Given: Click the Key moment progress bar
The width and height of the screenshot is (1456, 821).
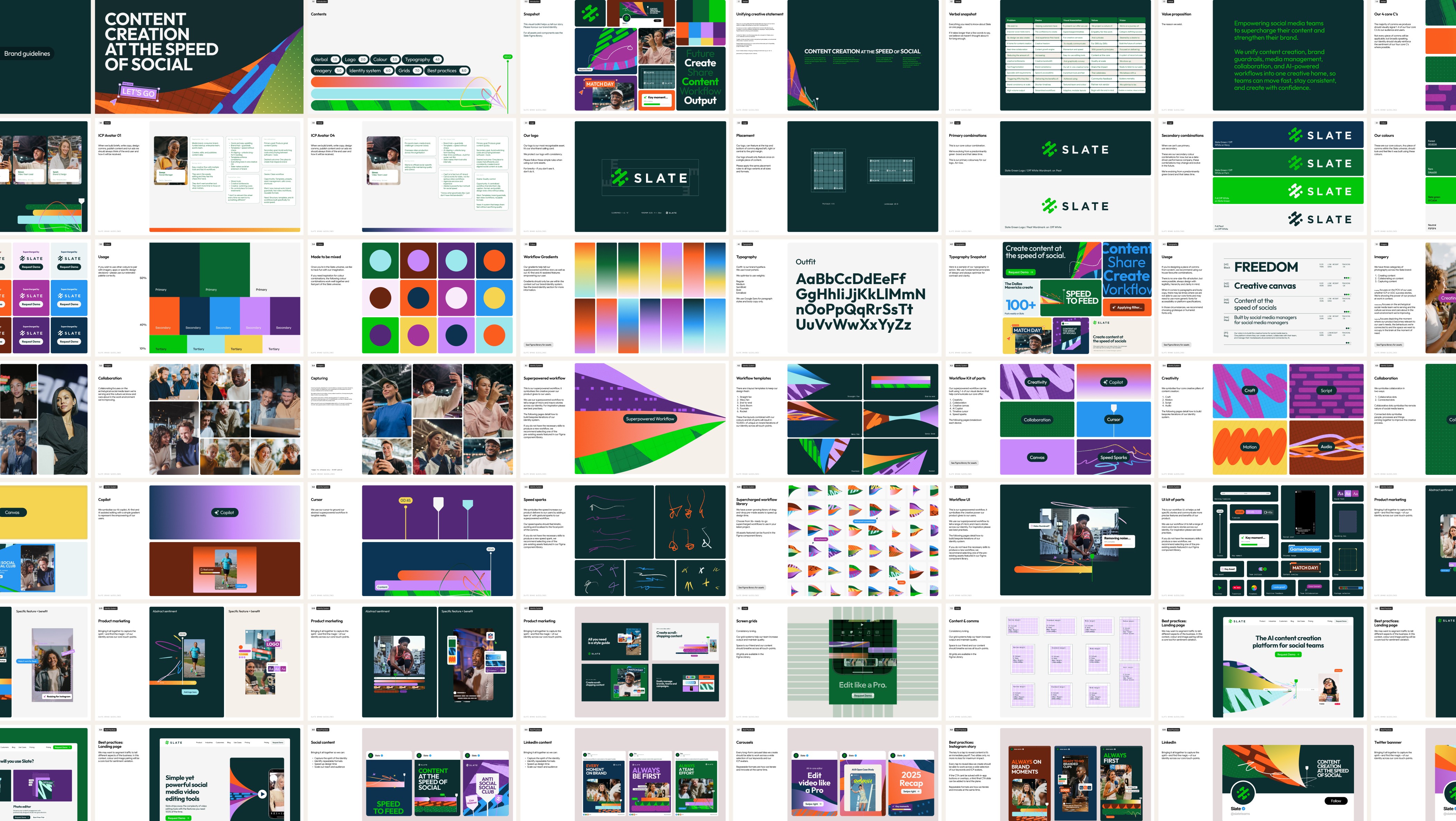Looking at the screenshot, I should pyautogui.click(x=1249, y=545).
